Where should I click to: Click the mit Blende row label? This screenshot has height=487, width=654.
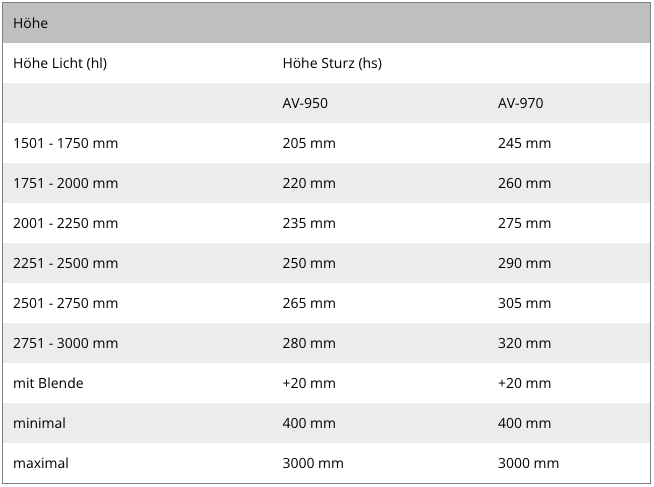(x=48, y=383)
